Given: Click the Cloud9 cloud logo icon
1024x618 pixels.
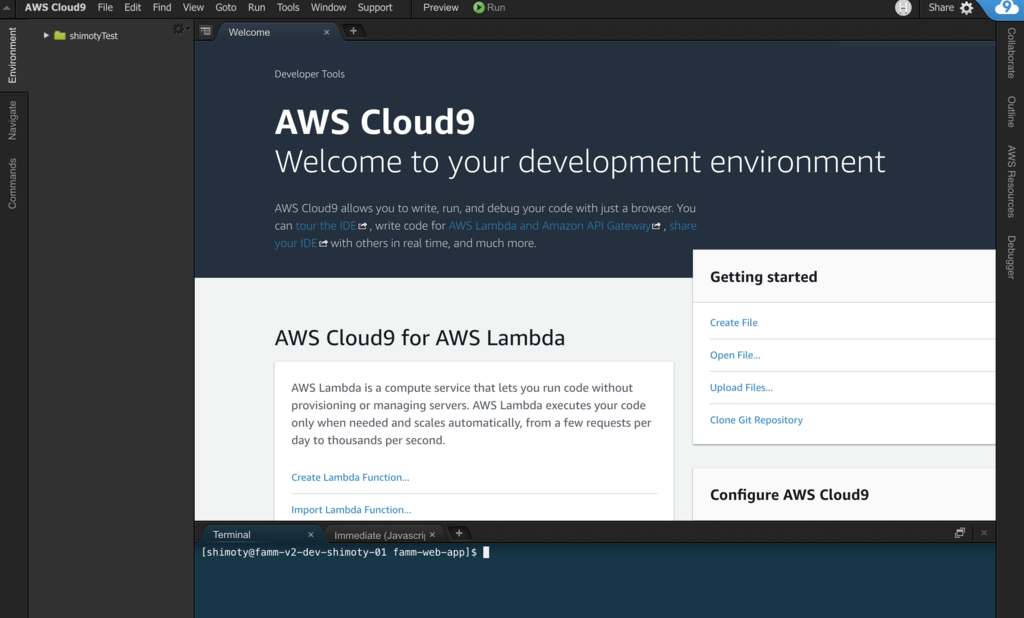Looking at the screenshot, I should point(1005,9).
